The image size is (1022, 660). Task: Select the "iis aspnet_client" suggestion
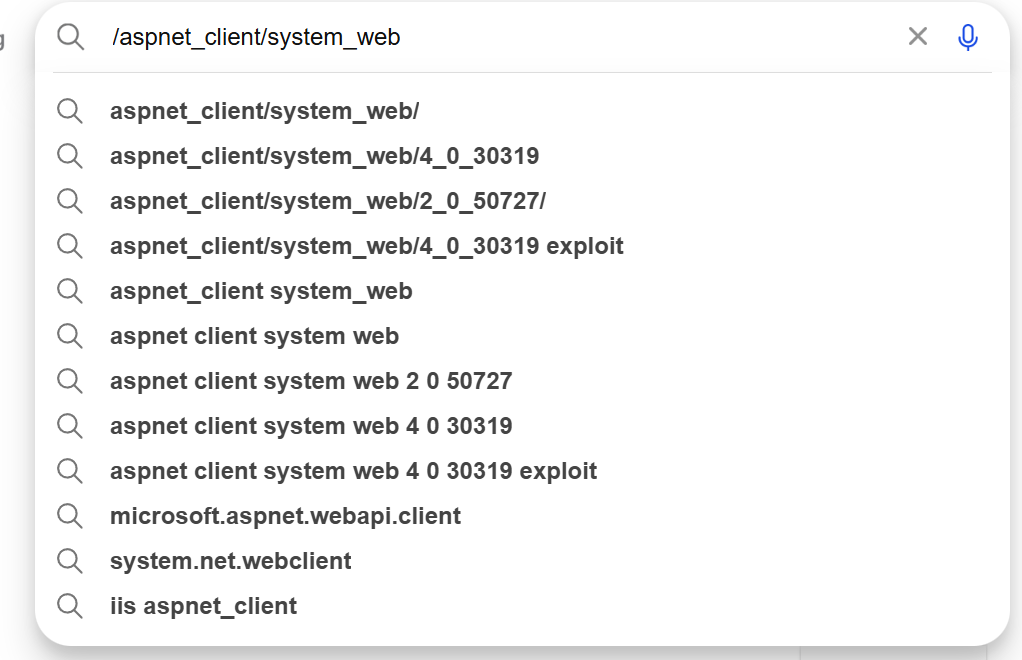[203, 606]
